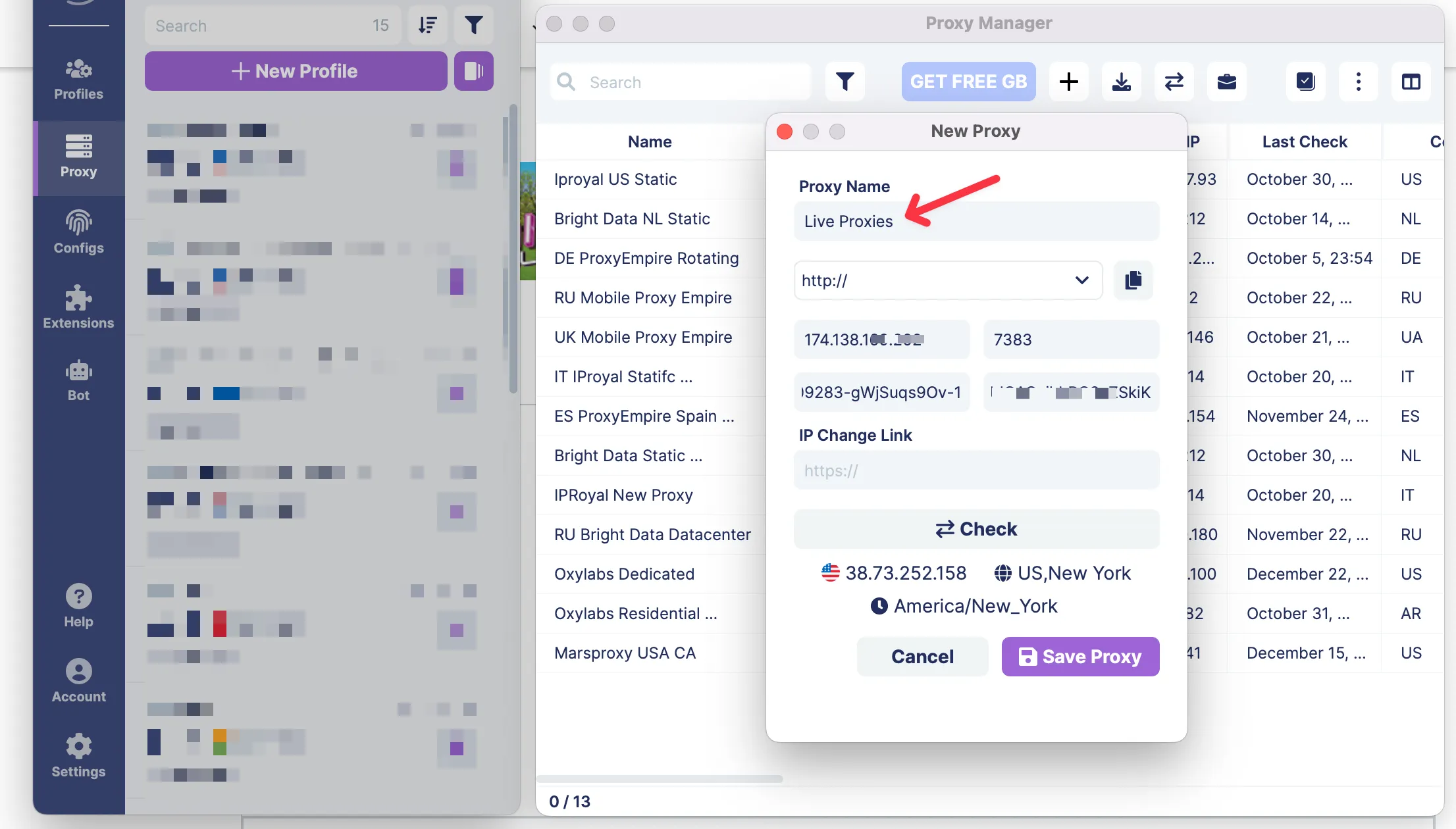Click the three-dot more options icon
Viewport: 1456px width, 829px height.
pos(1358,80)
